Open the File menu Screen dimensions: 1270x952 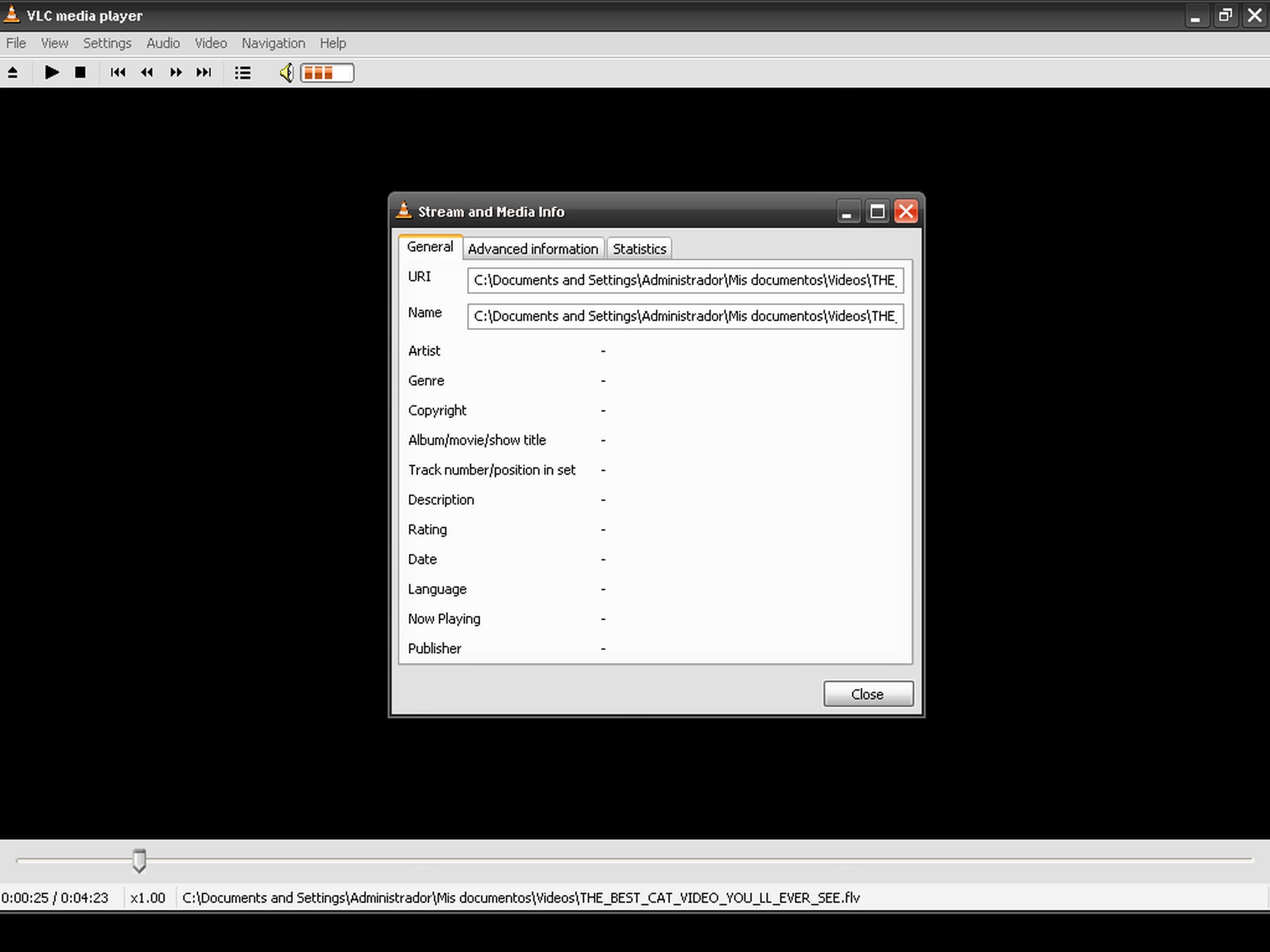[x=16, y=44]
